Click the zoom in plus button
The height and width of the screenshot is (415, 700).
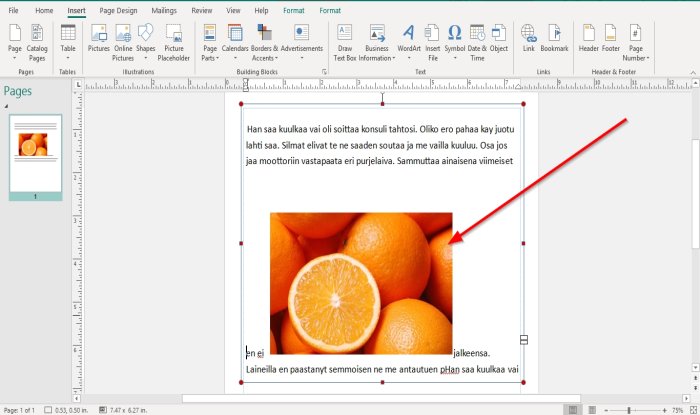pos(664,410)
